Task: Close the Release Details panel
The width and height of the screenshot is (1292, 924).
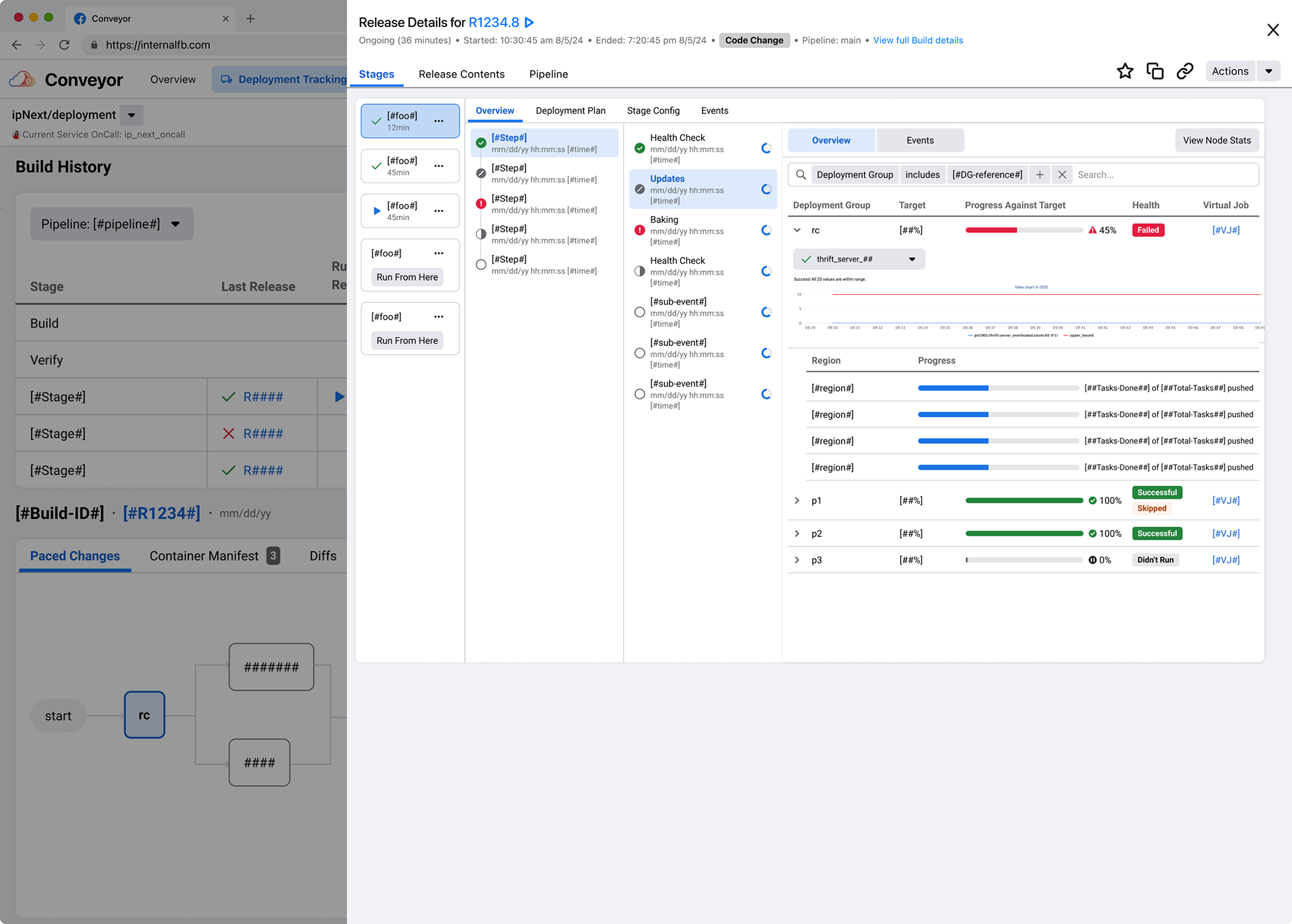Action: click(1272, 30)
